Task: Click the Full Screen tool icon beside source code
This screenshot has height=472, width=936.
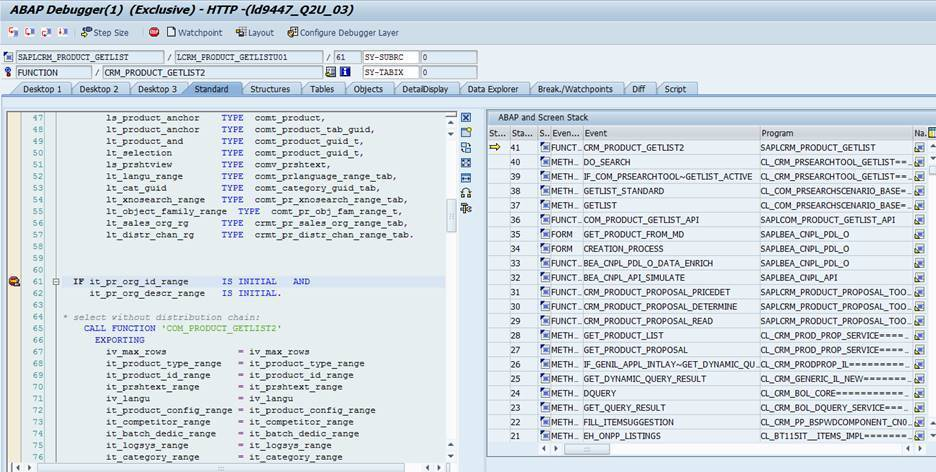Action: tap(466, 162)
